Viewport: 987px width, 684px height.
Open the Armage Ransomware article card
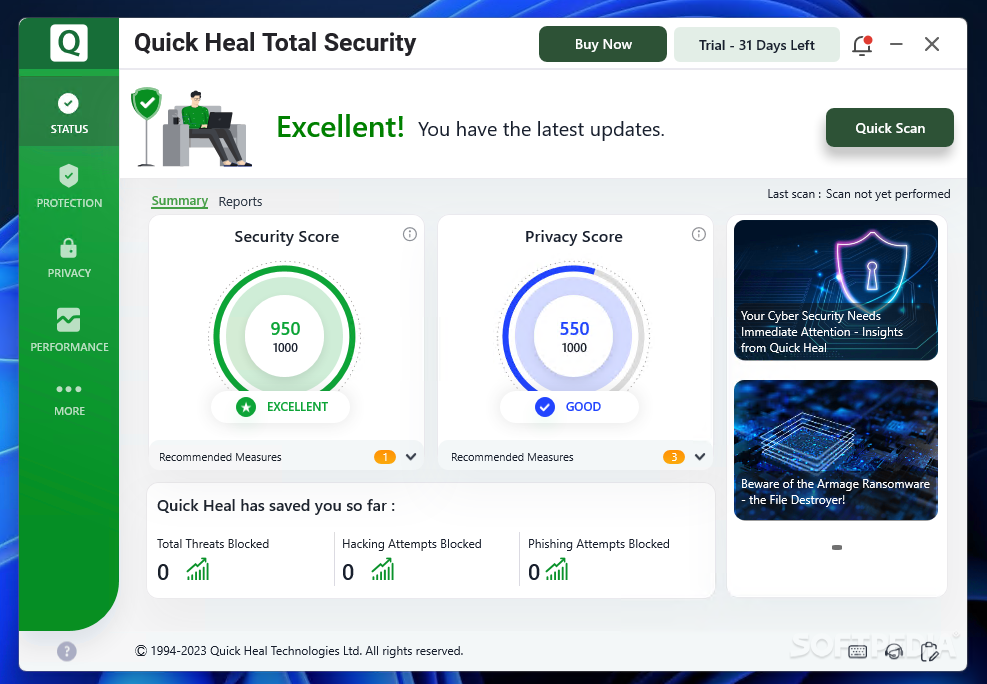[836, 450]
